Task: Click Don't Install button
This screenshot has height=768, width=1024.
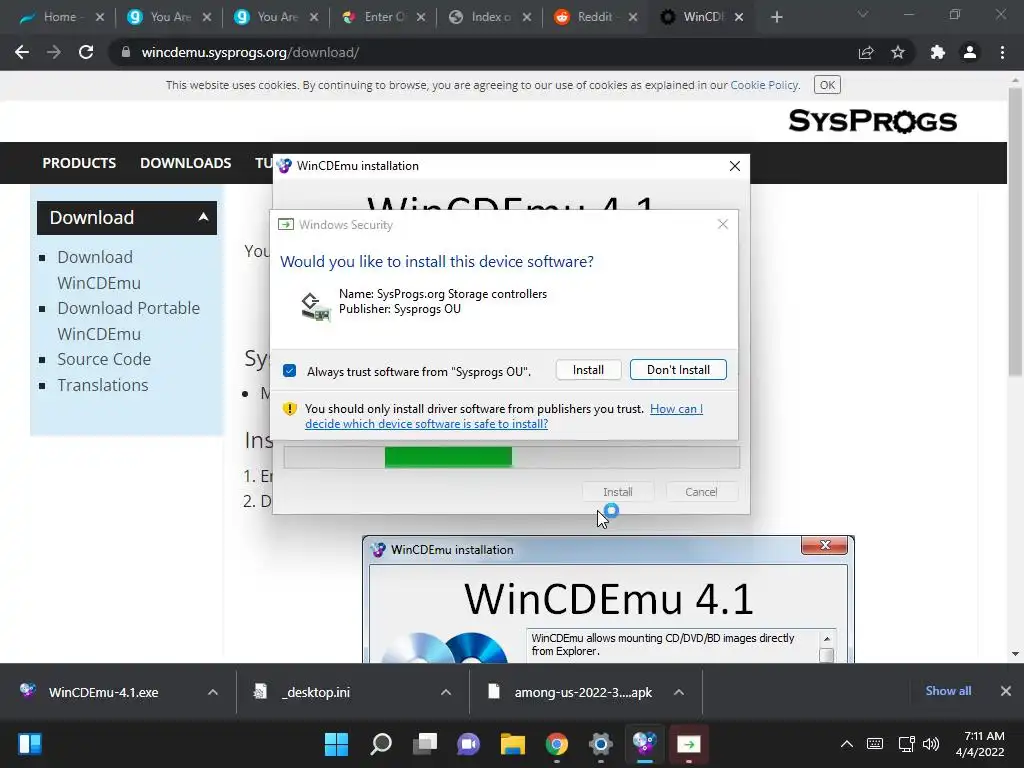Action: click(x=678, y=370)
